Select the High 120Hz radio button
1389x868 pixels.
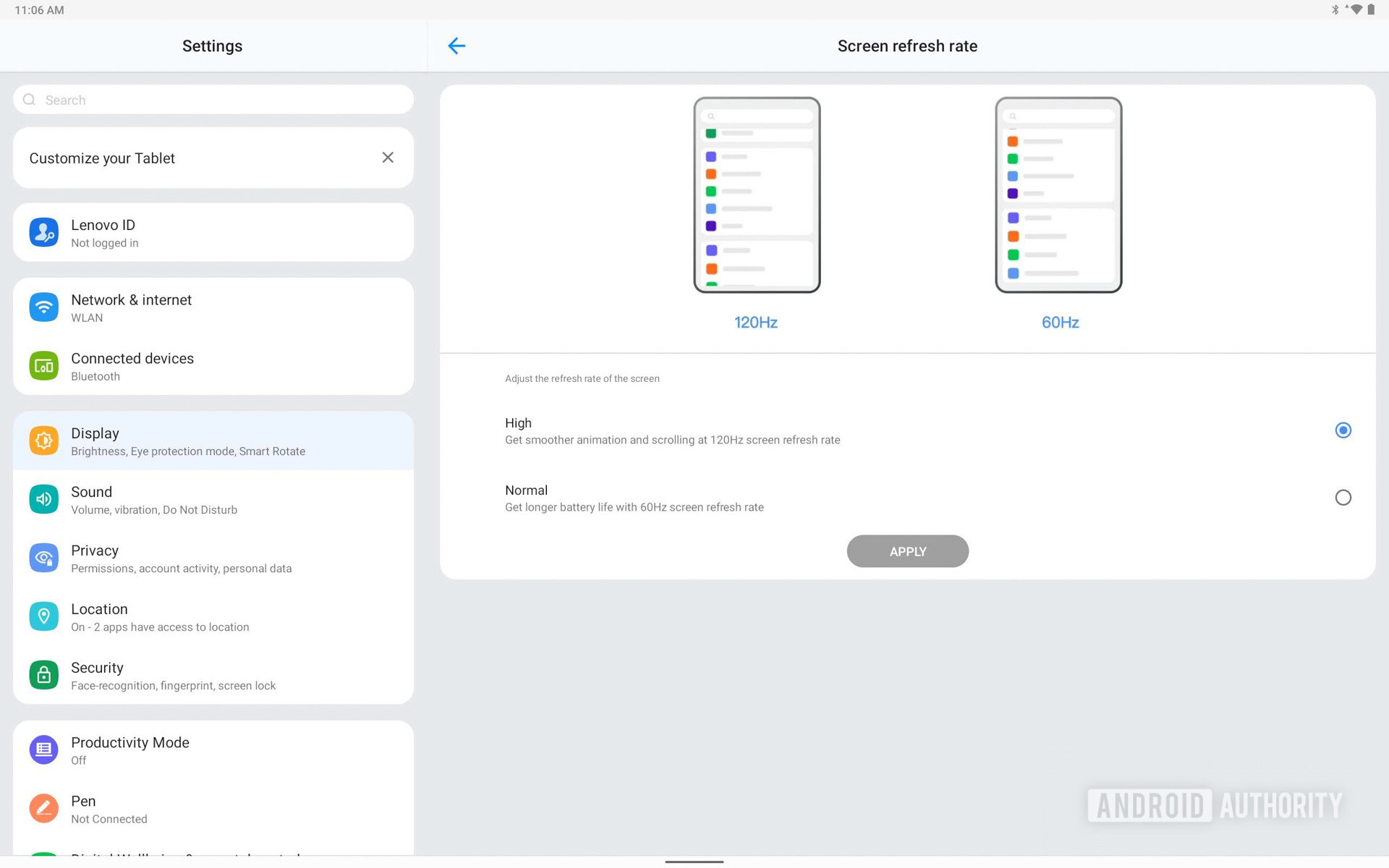(x=1343, y=430)
